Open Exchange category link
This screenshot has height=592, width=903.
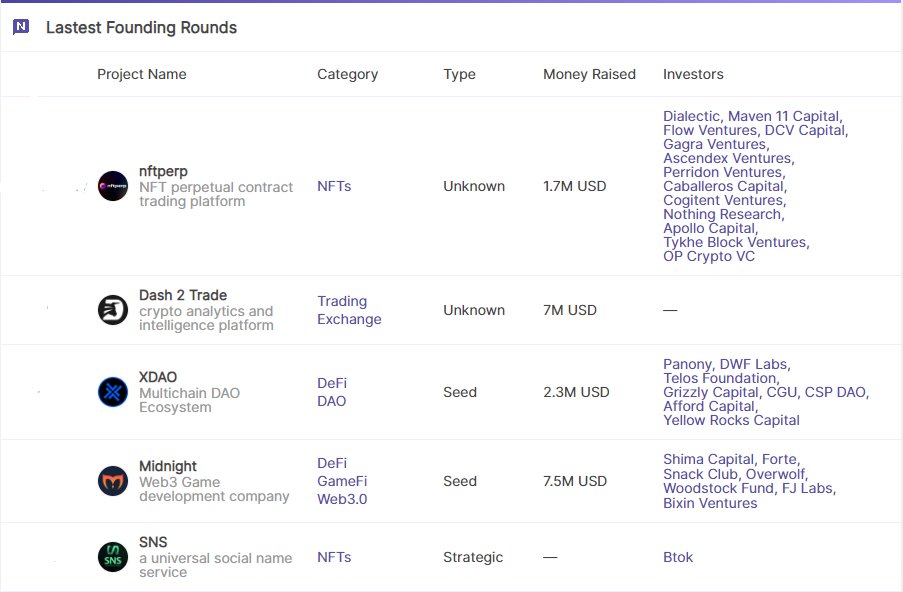point(349,319)
